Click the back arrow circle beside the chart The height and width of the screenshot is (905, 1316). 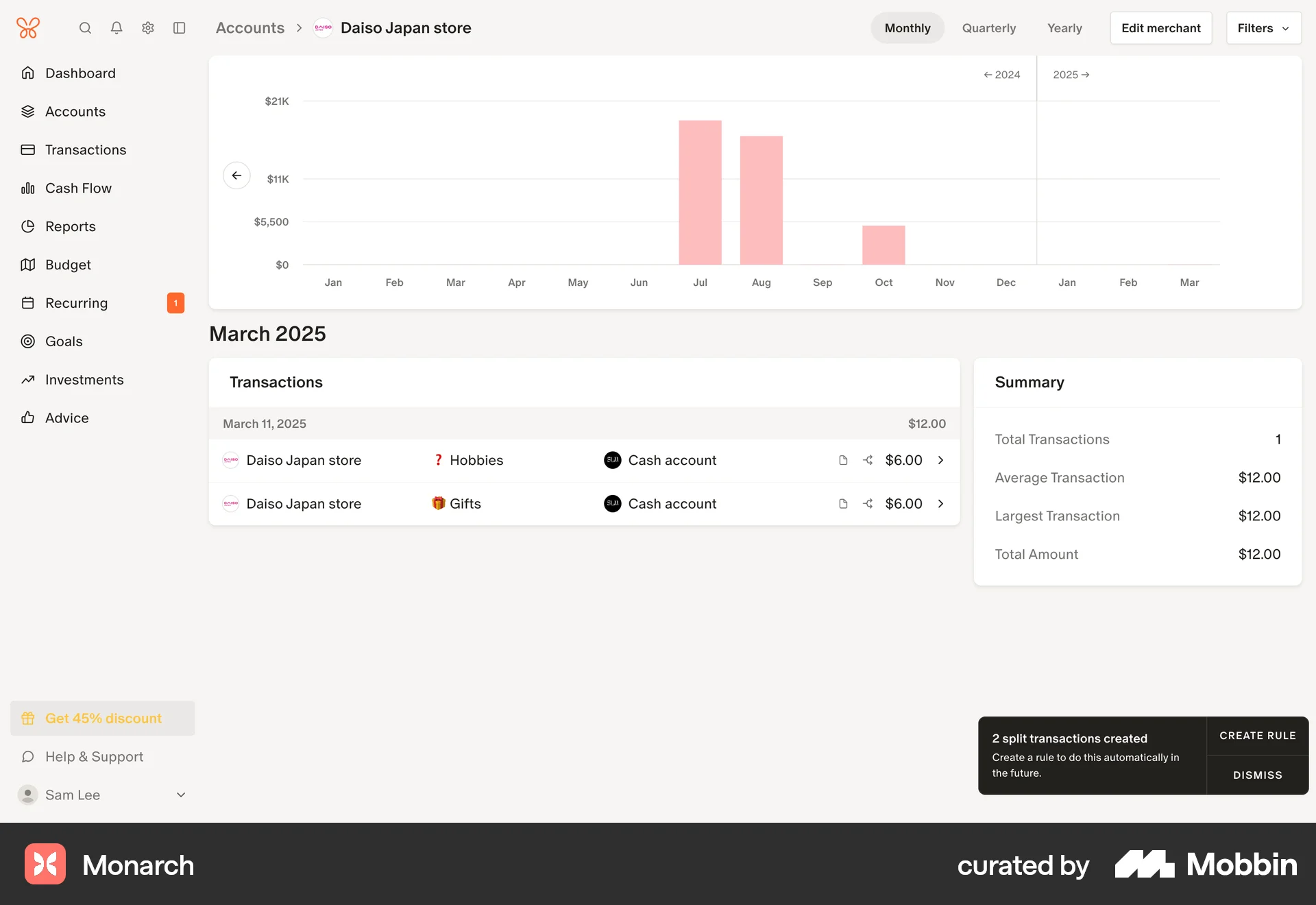pyautogui.click(x=236, y=176)
